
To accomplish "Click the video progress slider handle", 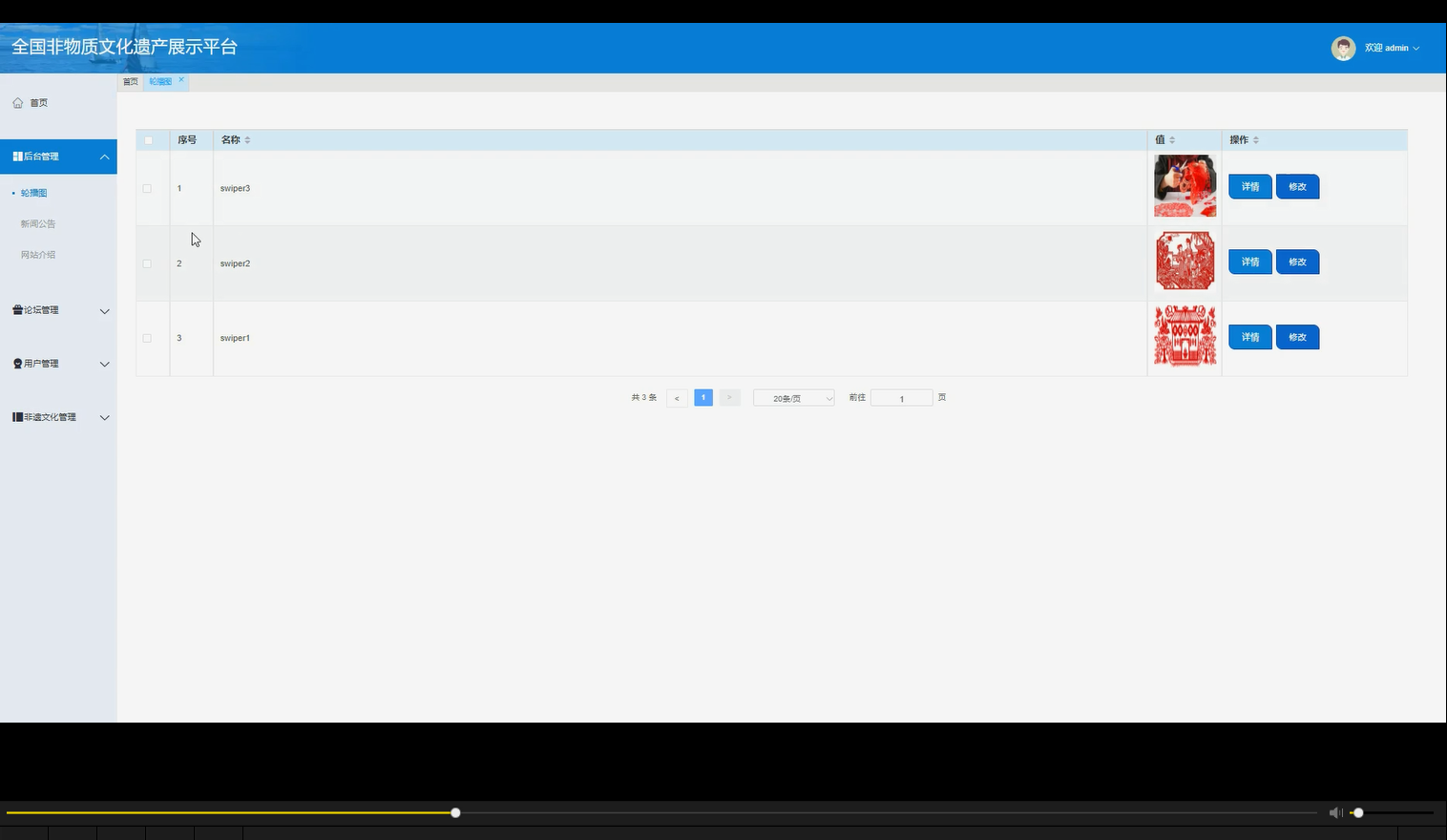I will [455, 812].
